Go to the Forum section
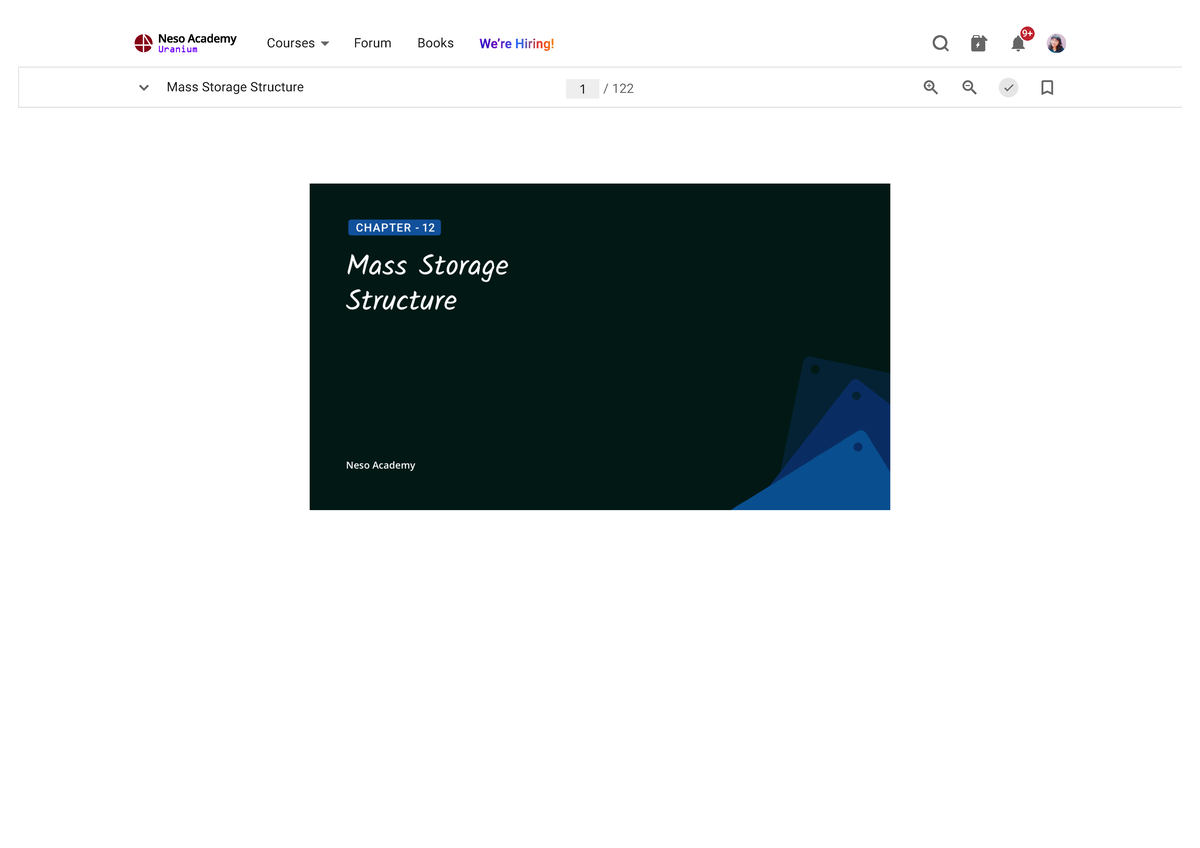Screen dimensions: 1200x848 (x=372, y=43)
